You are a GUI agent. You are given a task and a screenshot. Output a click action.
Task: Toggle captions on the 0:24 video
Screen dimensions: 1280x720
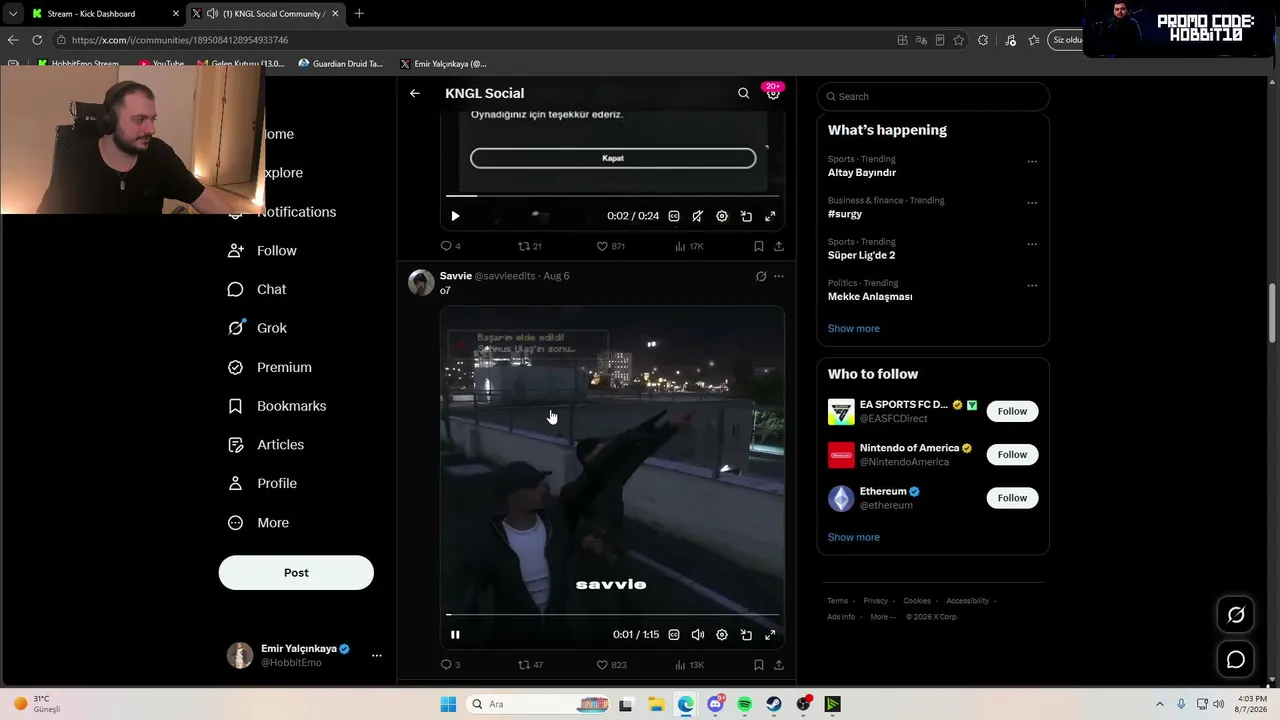pyautogui.click(x=674, y=216)
